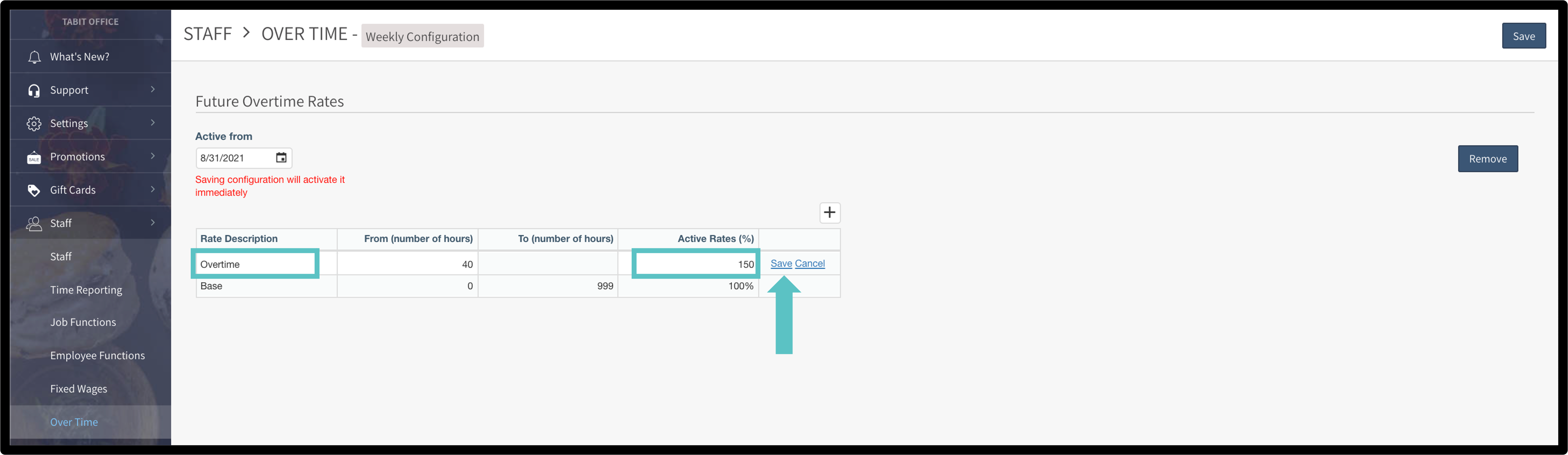Click the Settings gear icon
This screenshot has width=1568, height=455.
point(34,124)
